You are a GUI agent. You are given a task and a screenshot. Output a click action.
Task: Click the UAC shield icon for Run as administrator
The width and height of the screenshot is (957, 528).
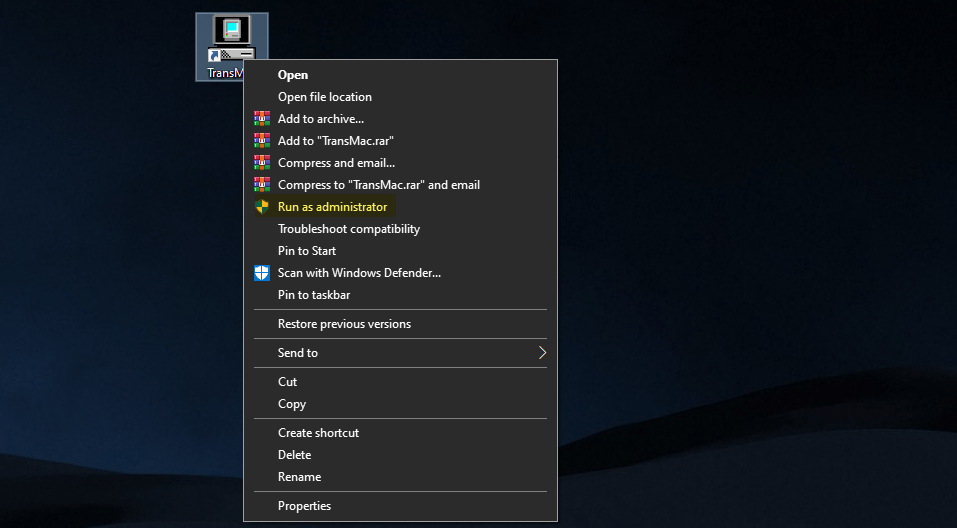[262, 207]
